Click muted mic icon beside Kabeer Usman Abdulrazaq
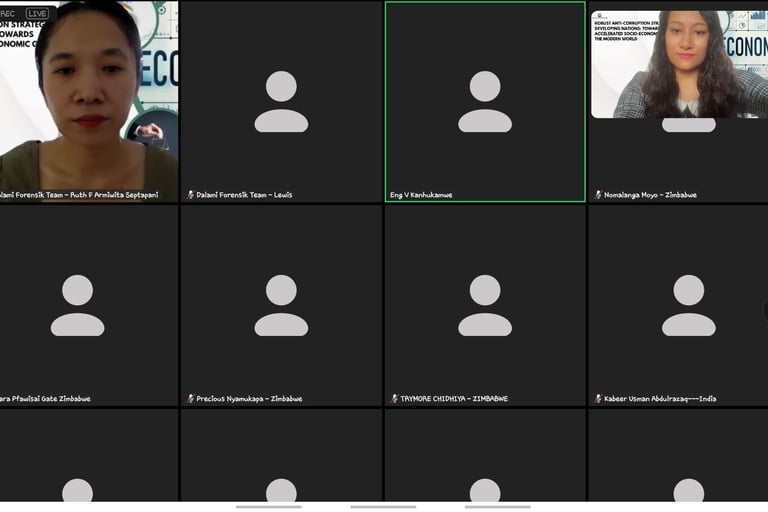The image size is (768, 512). pos(598,398)
